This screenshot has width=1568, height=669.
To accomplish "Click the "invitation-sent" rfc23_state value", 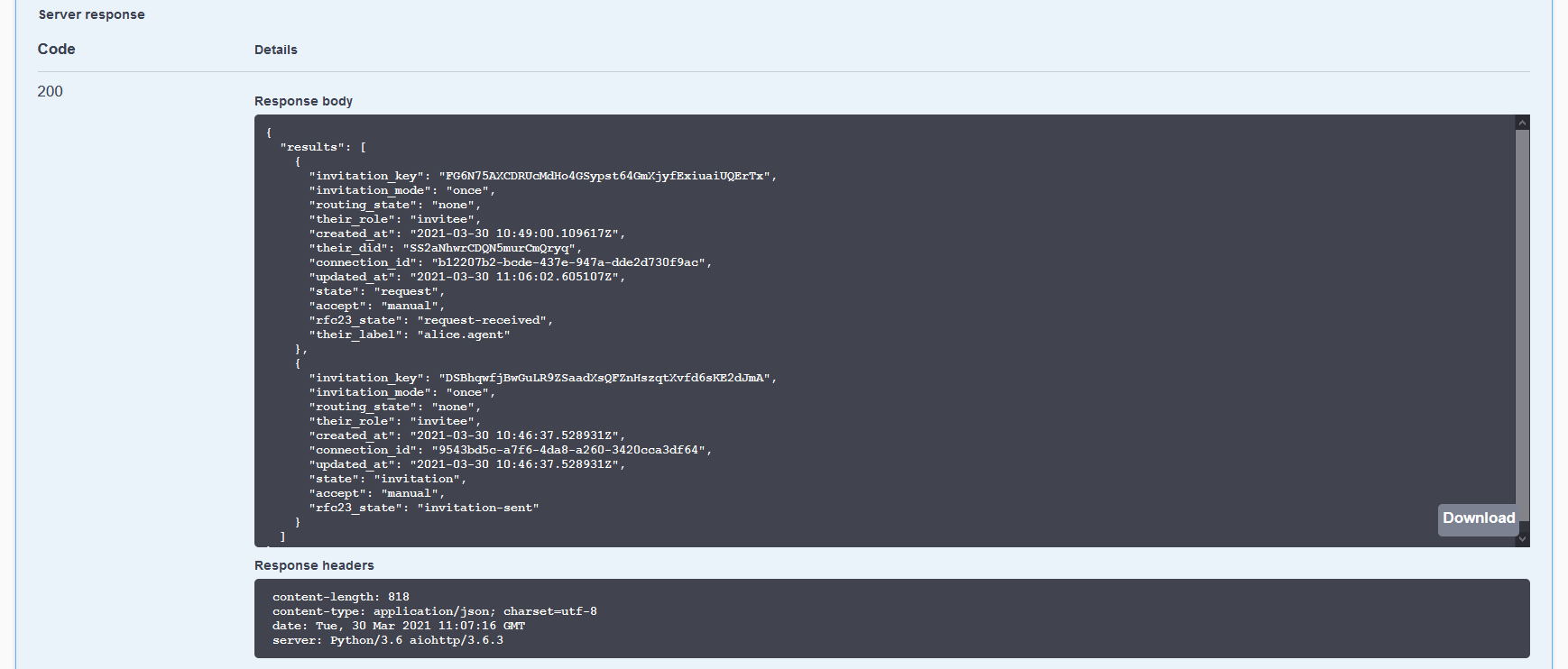I will [478, 508].
